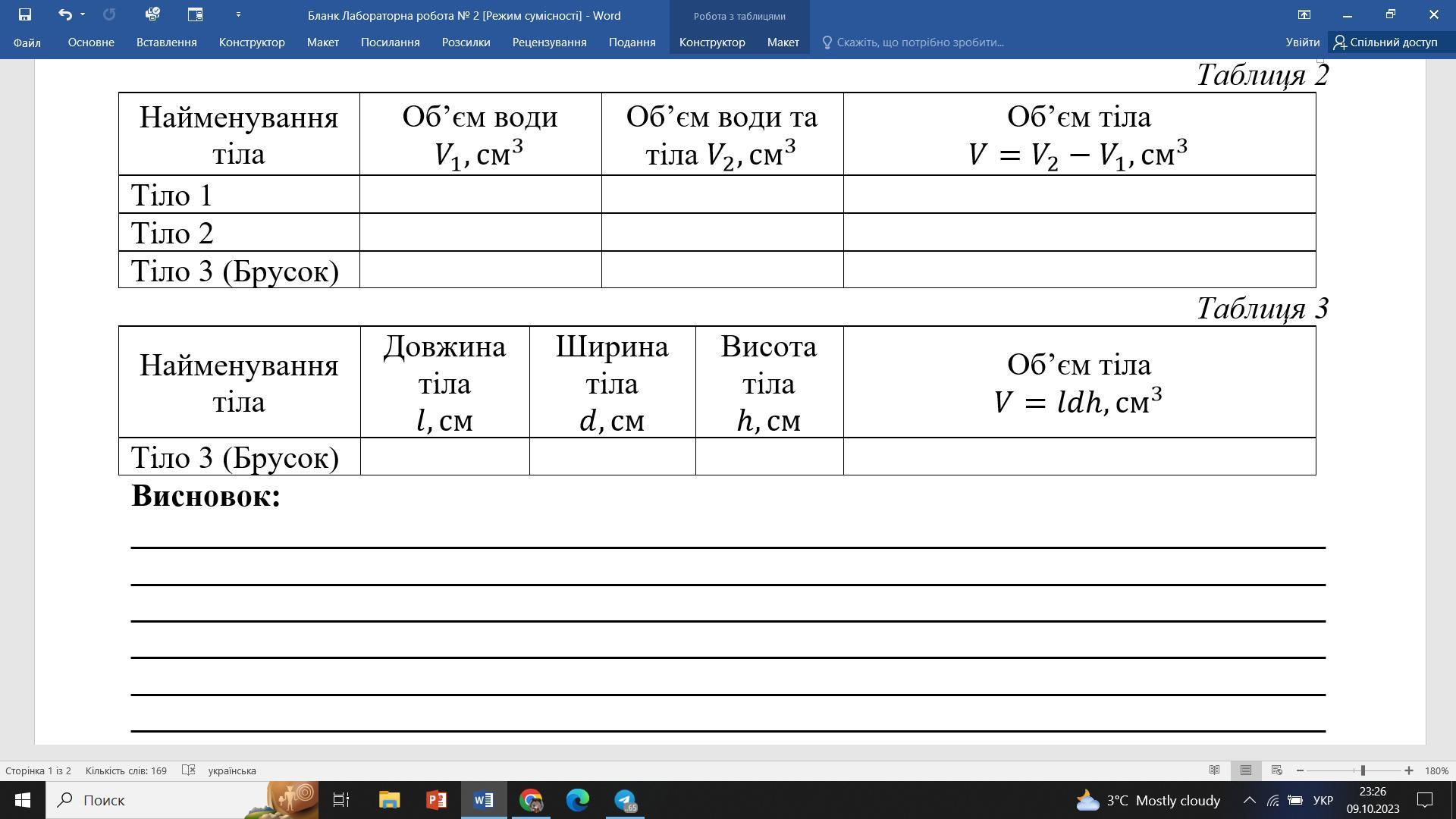This screenshot has width=1456, height=819.
Task: Open the Файл menu
Action: [x=27, y=42]
